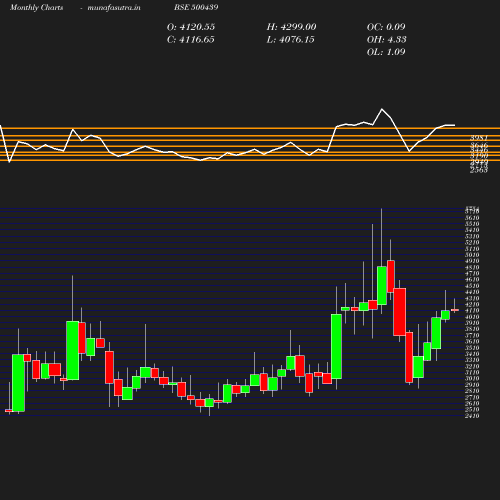Screen dimensions: 500x500
Task: Click the "OL: 1.09" reading
Action: [x=386, y=52]
